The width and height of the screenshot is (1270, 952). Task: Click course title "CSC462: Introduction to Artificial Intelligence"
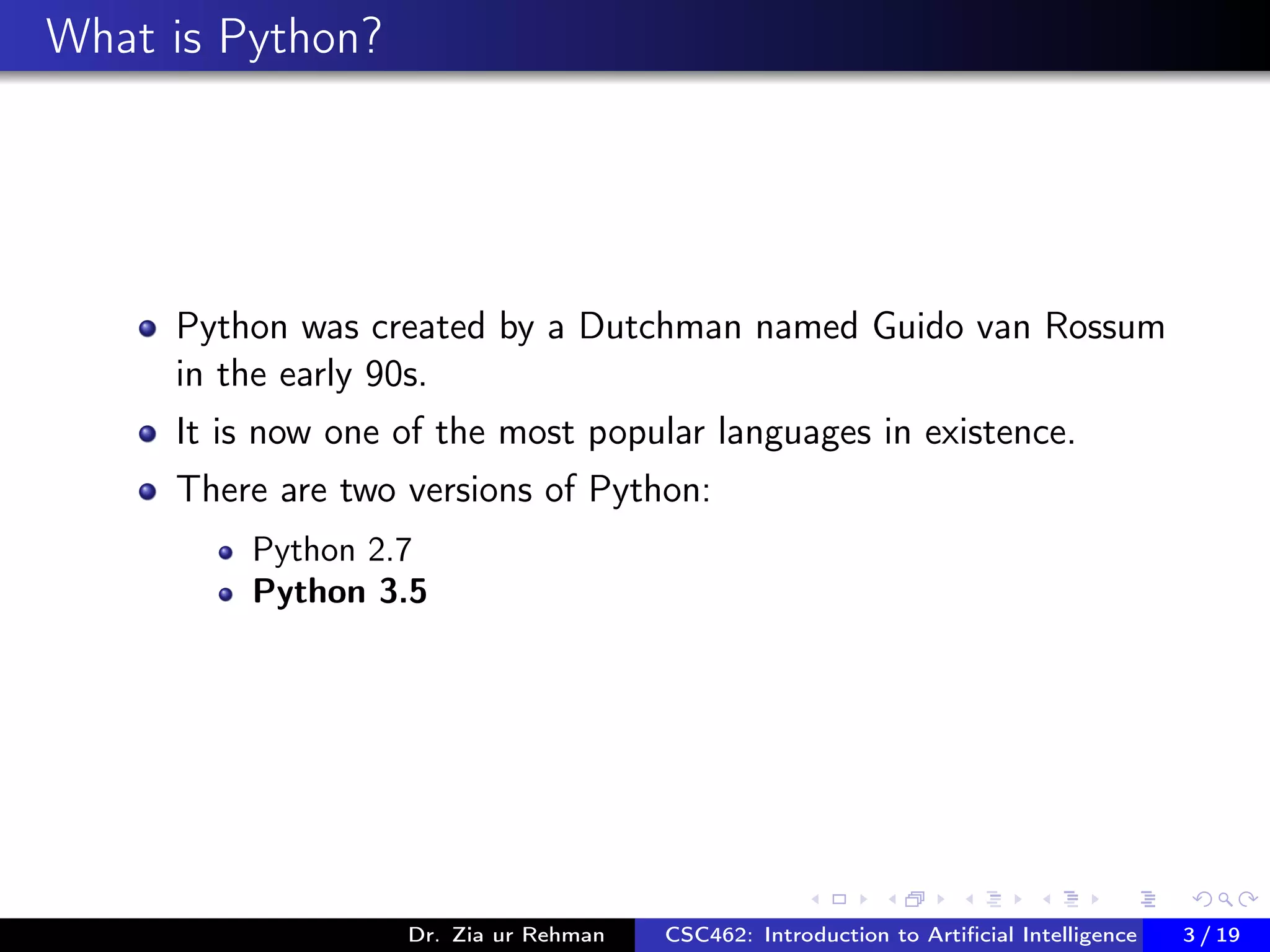pos(901,935)
